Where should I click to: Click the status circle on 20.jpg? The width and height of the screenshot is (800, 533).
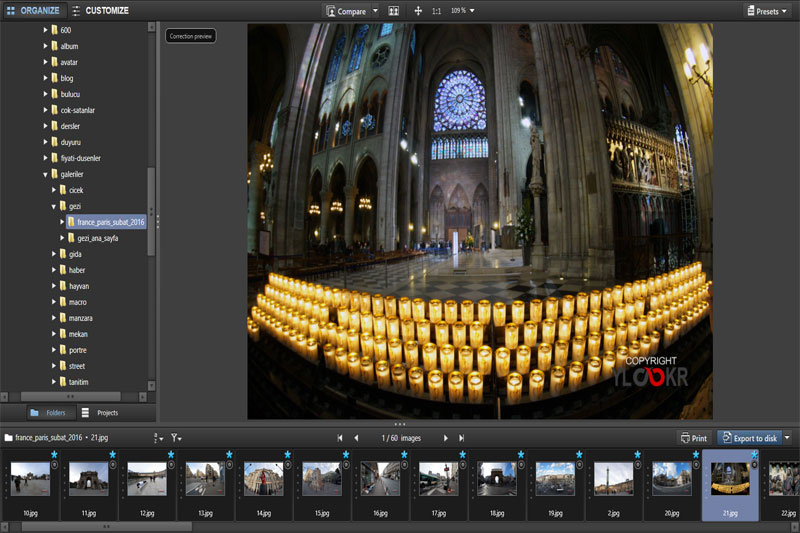point(695,465)
